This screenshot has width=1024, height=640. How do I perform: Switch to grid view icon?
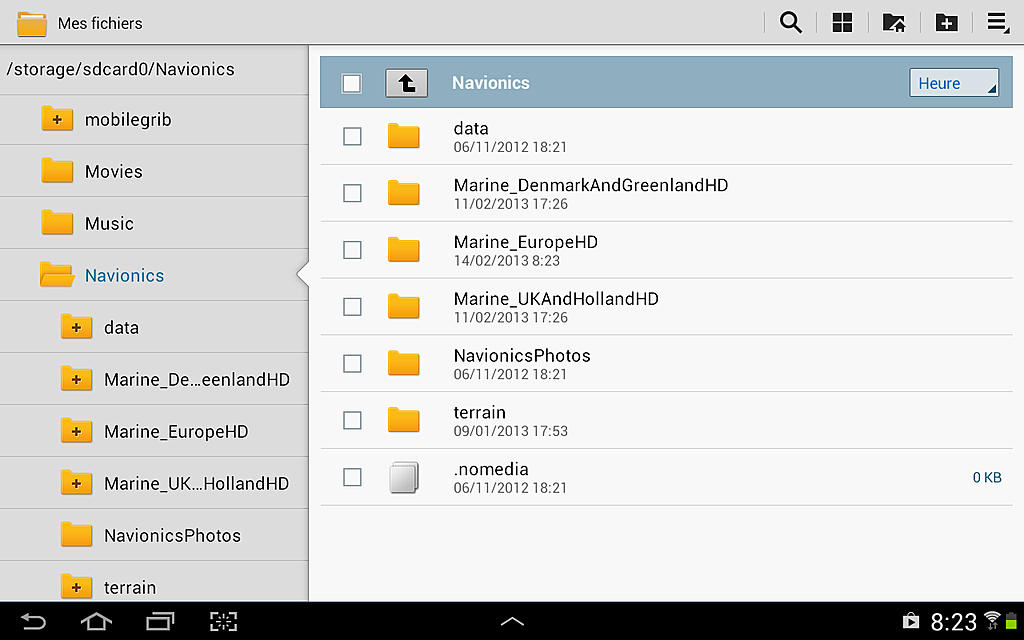tap(842, 23)
